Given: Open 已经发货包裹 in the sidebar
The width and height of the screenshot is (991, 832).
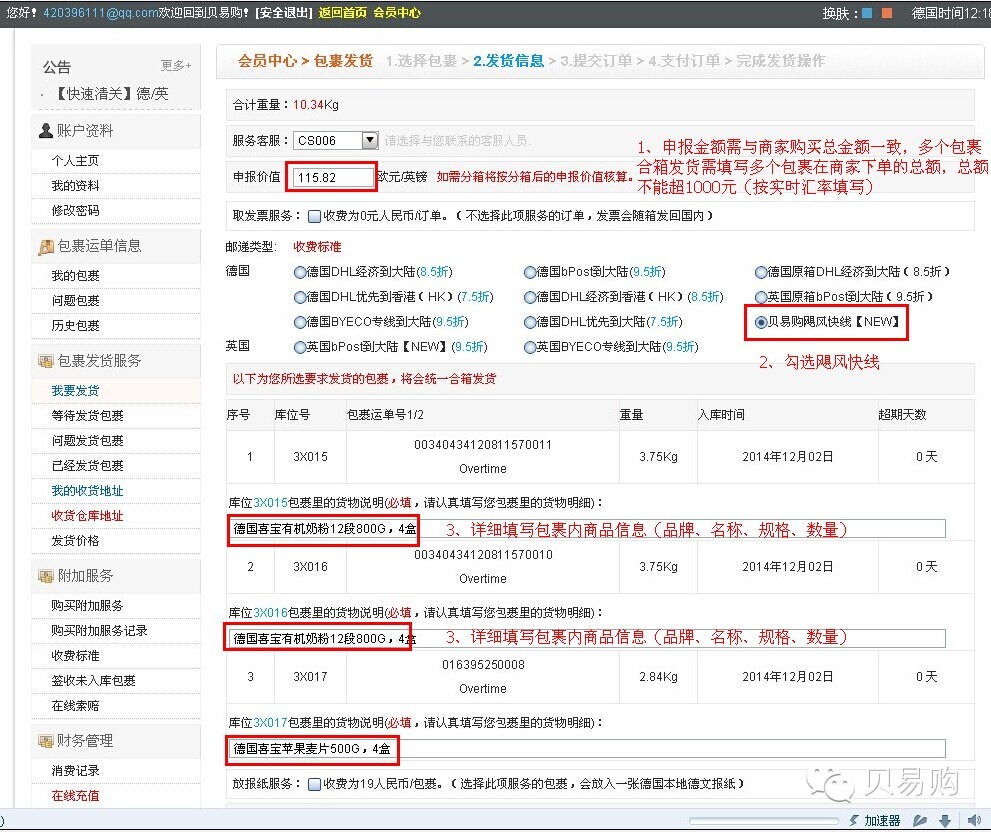Looking at the screenshot, I should (87, 465).
